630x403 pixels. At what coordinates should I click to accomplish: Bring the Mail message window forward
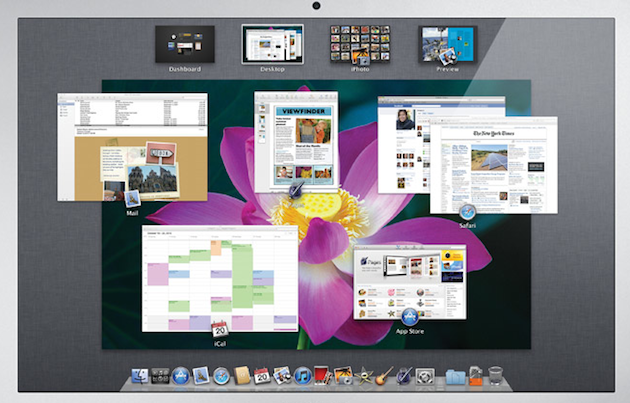(x=132, y=147)
